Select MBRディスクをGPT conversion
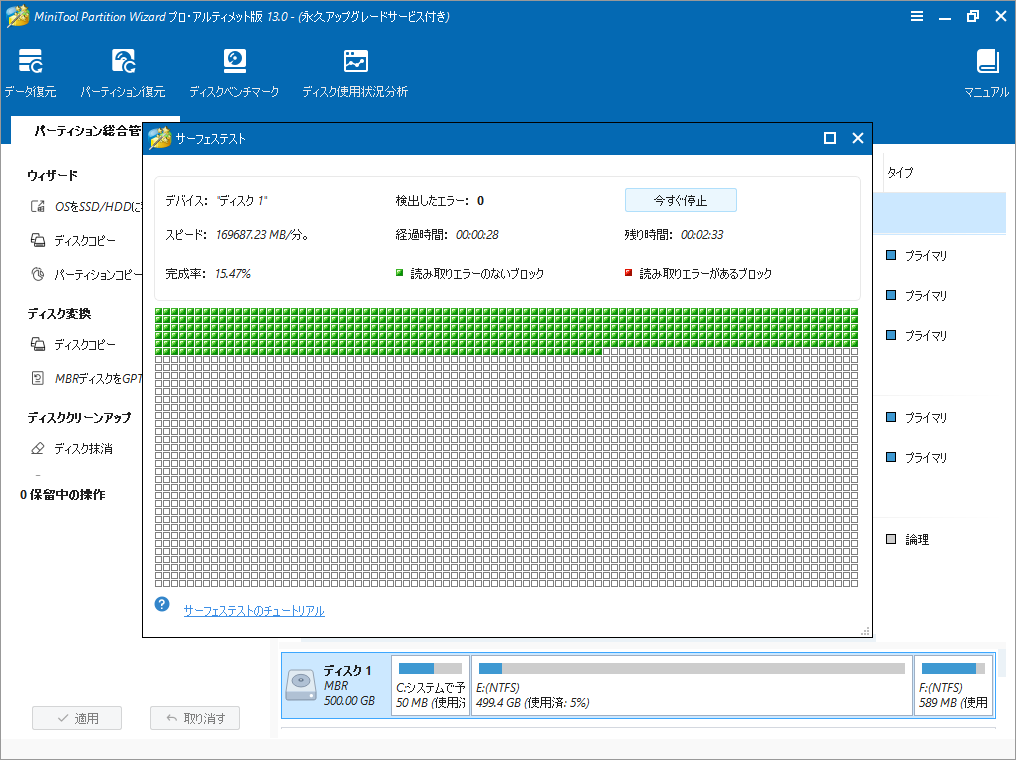 coord(88,378)
